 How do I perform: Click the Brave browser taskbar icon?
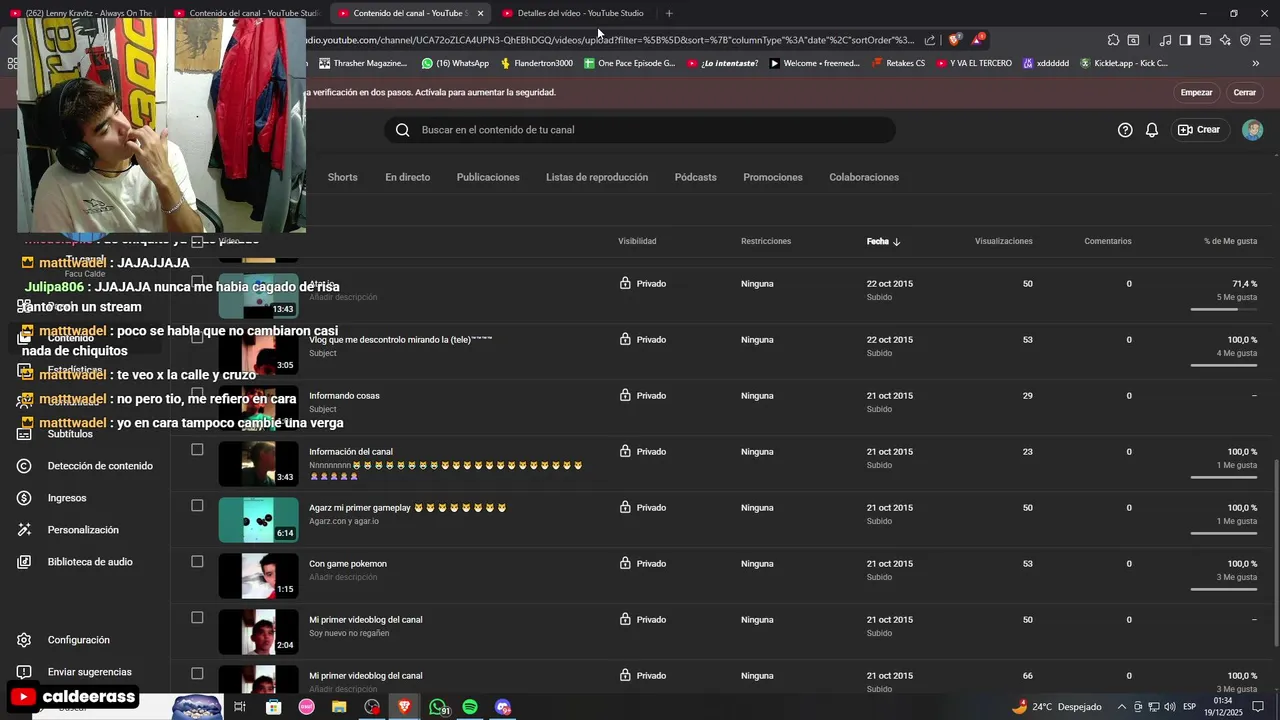405,707
